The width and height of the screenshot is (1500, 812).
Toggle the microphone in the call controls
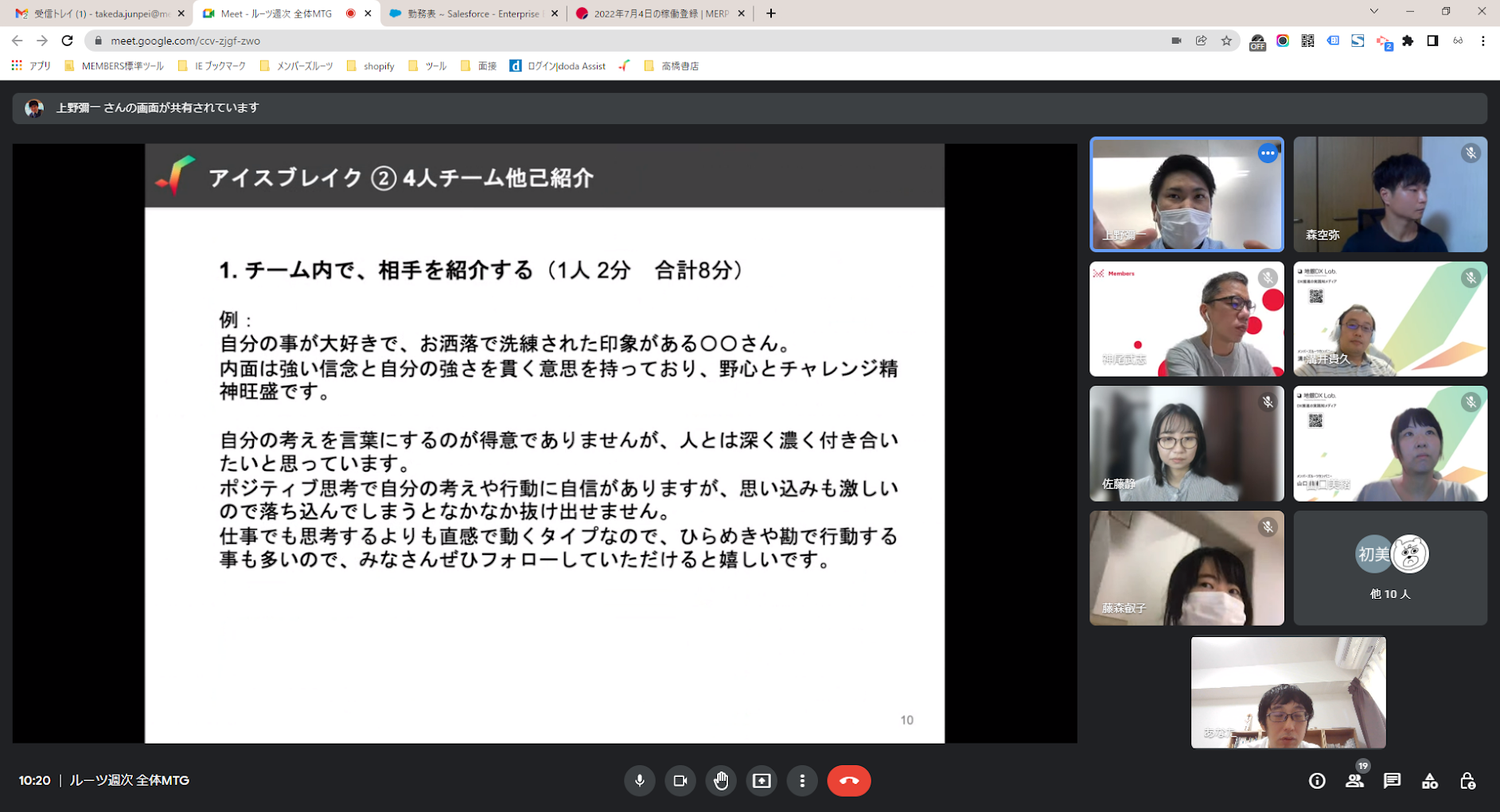[639, 780]
